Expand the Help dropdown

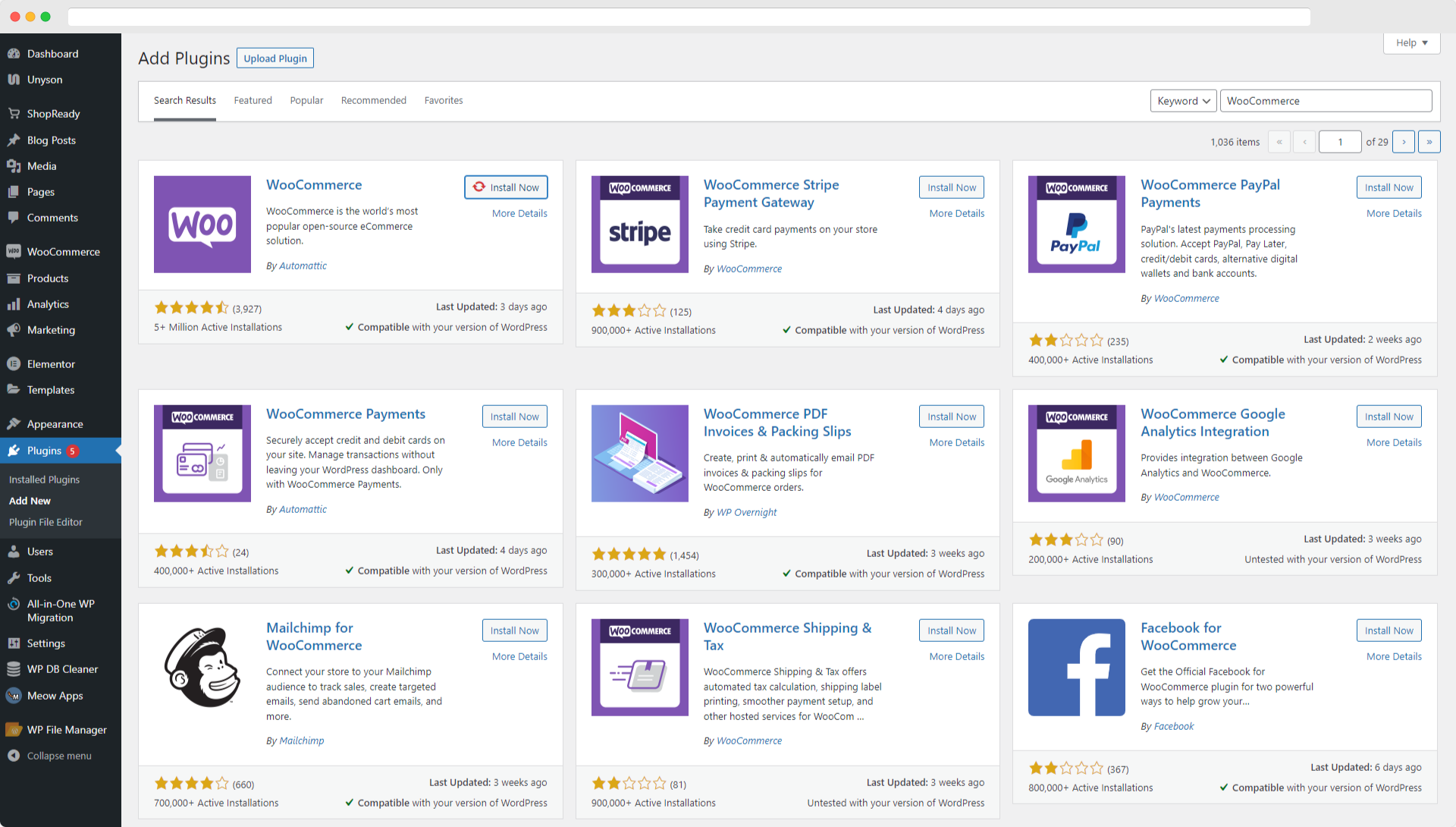pyautogui.click(x=1411, y=43)
